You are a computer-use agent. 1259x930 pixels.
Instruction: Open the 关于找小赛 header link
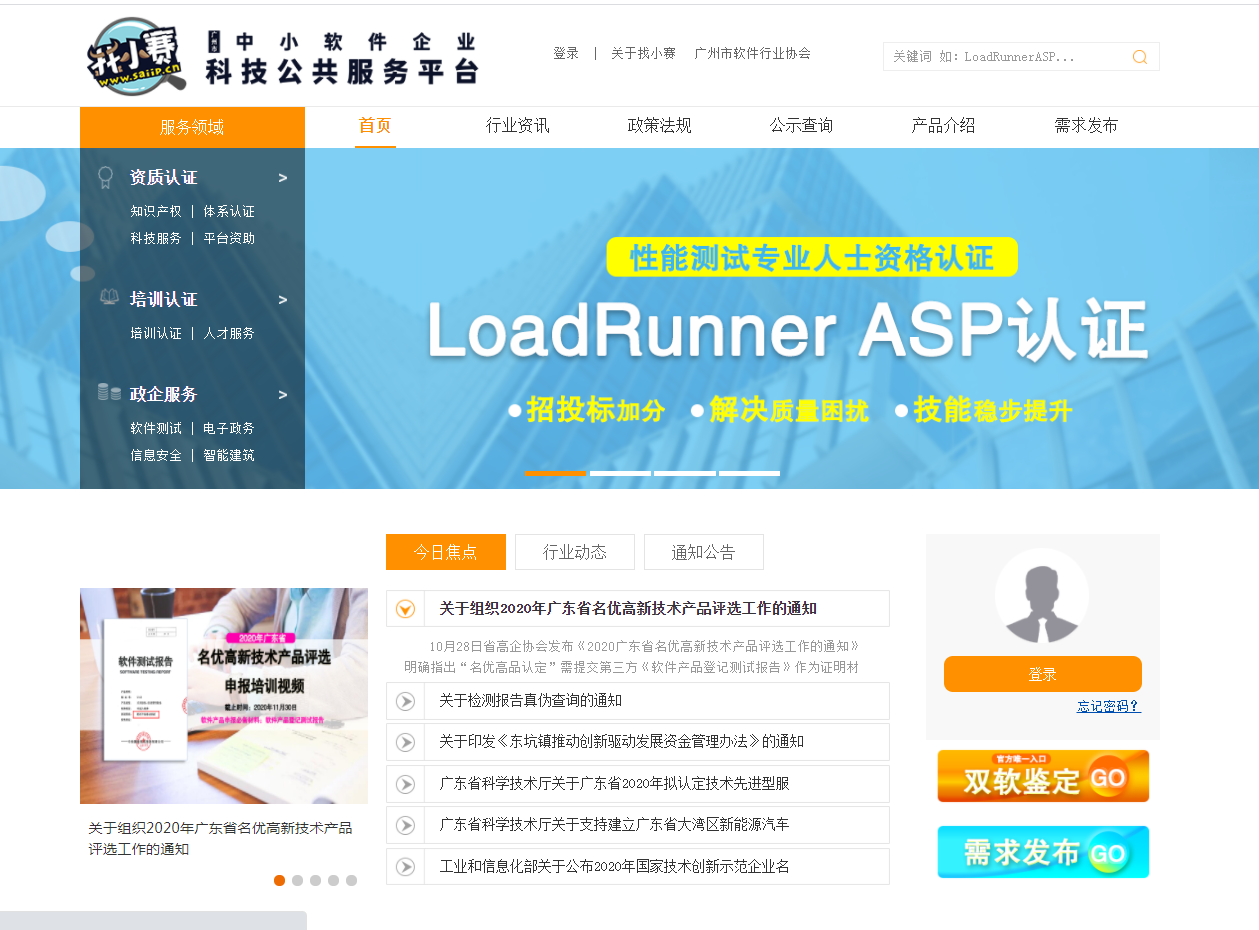pos(643,54)
